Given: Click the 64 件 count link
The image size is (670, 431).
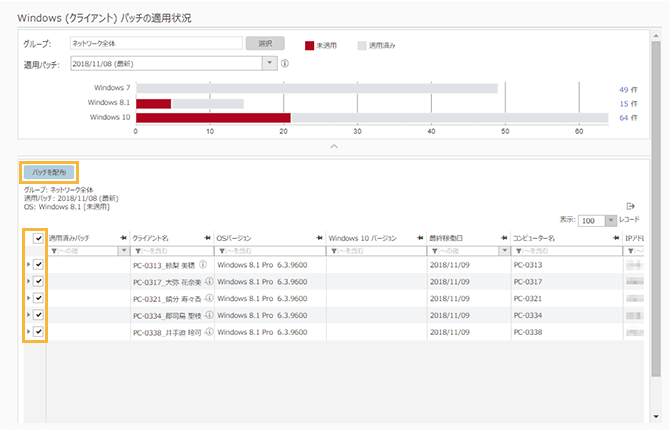Looking at the screenshot, I should pos(629,117).
